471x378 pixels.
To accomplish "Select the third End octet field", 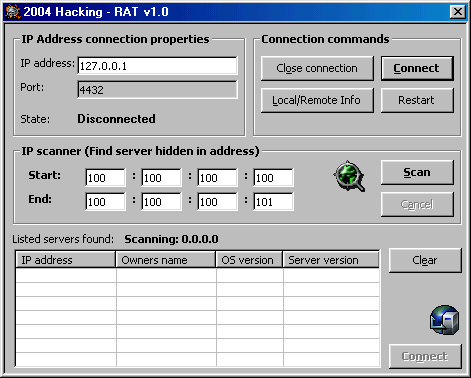I will pyautogui.click(x=217, y=202).
